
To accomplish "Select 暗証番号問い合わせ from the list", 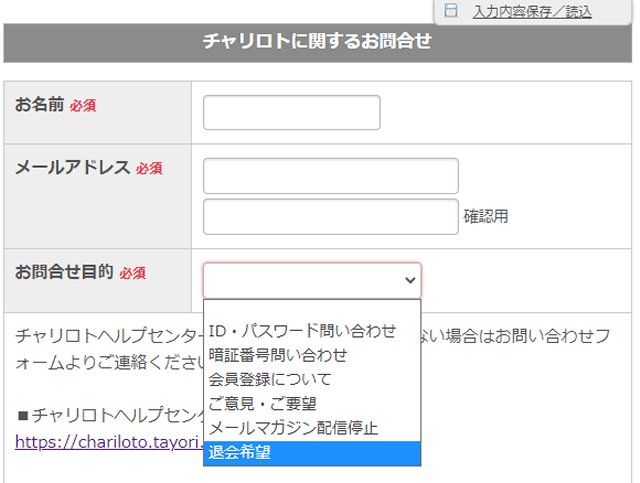I will (312, 355).
